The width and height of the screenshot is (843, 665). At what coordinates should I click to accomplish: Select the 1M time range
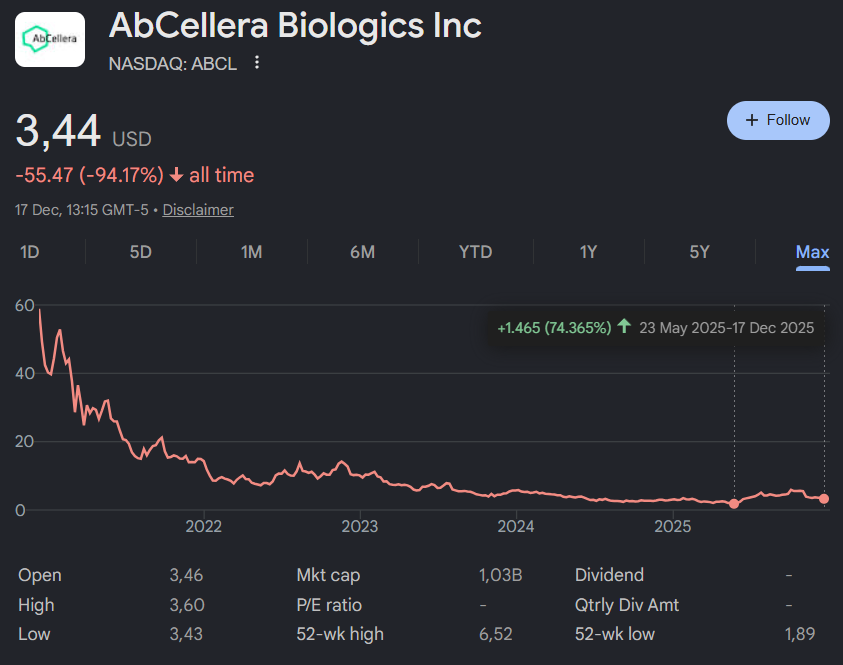point(251,252)
